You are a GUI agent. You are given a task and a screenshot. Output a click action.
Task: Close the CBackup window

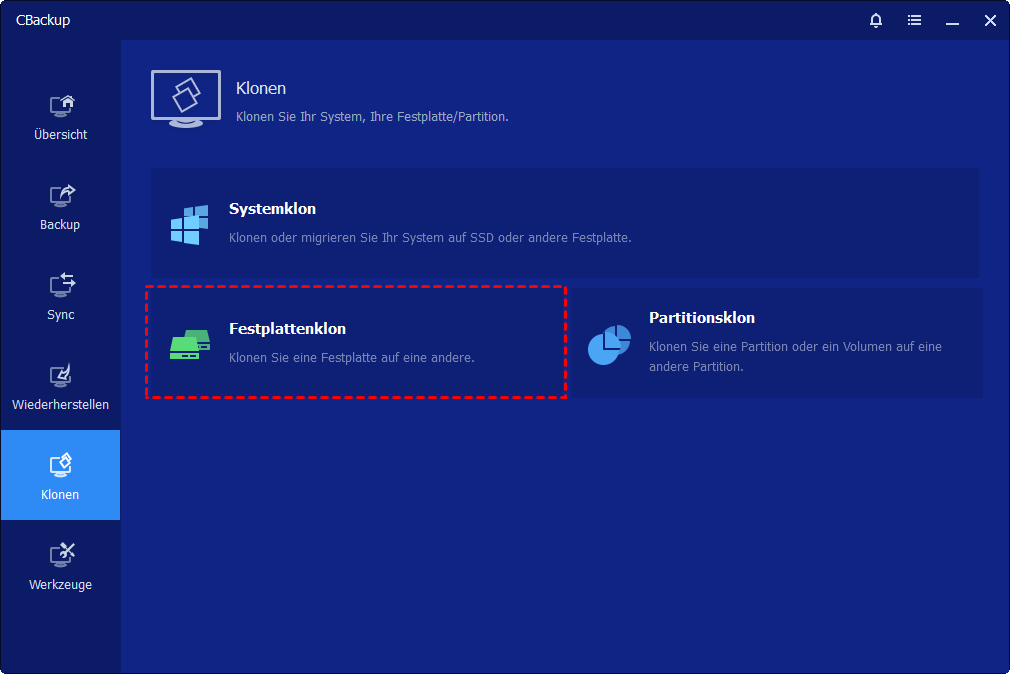click(x=990, y=20)
